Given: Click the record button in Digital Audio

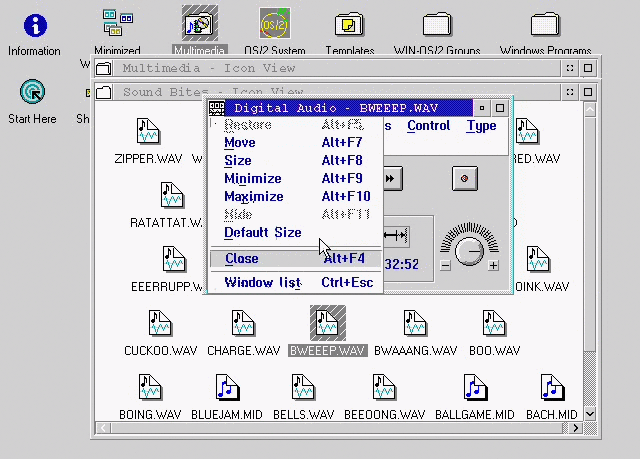Looking at the screenshot, I should pyautogui.click(x=464, y=178).
